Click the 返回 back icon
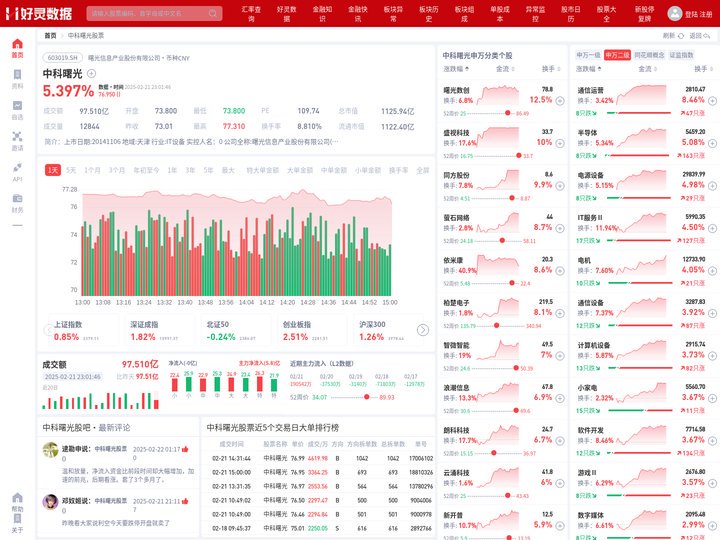This screenshot has height=540, width=720. (707, 36)
